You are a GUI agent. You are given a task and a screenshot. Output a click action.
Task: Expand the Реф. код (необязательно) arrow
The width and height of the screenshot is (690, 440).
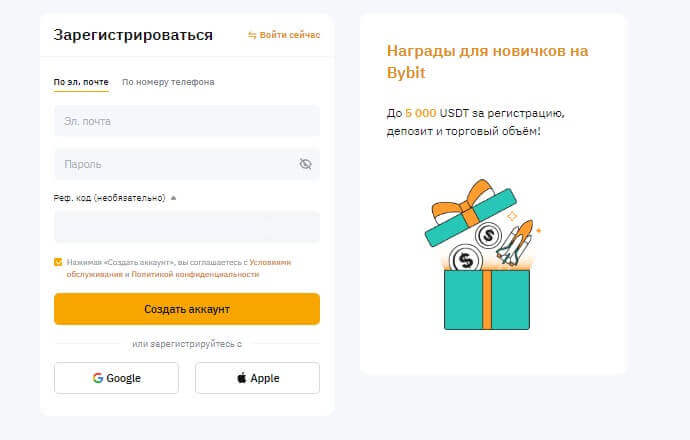click(x=174, y=198)
